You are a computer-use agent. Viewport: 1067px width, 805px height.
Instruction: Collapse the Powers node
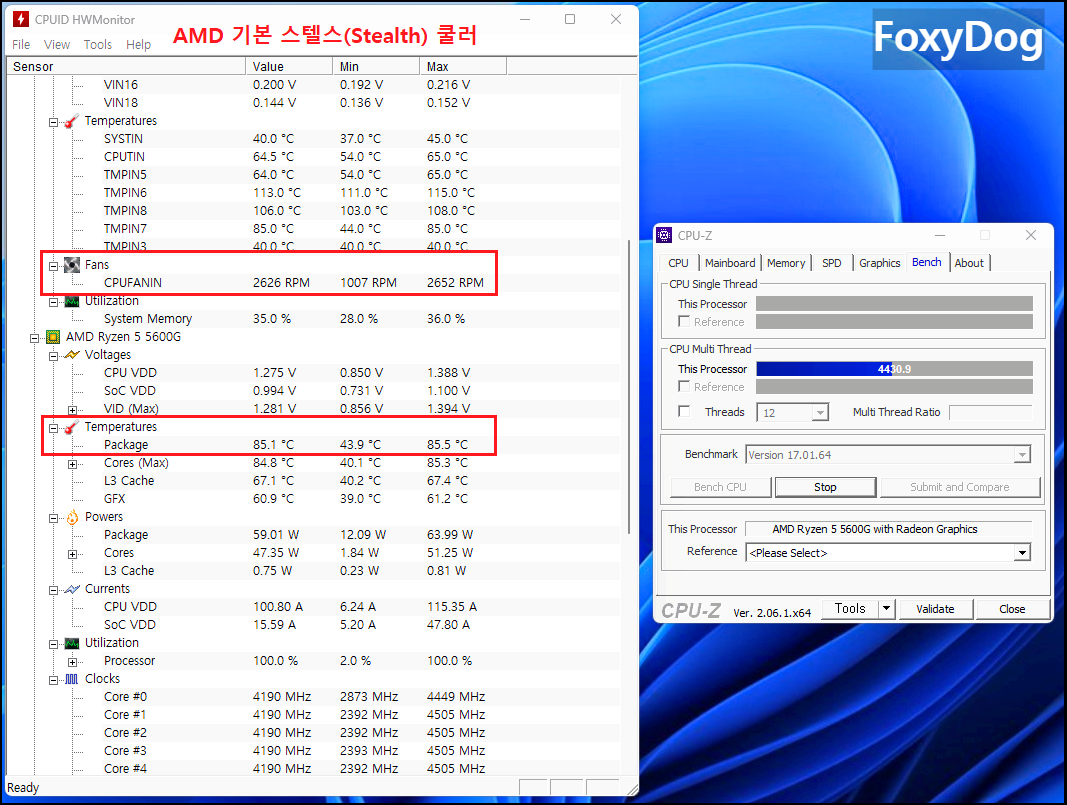(x=53, y=519)
